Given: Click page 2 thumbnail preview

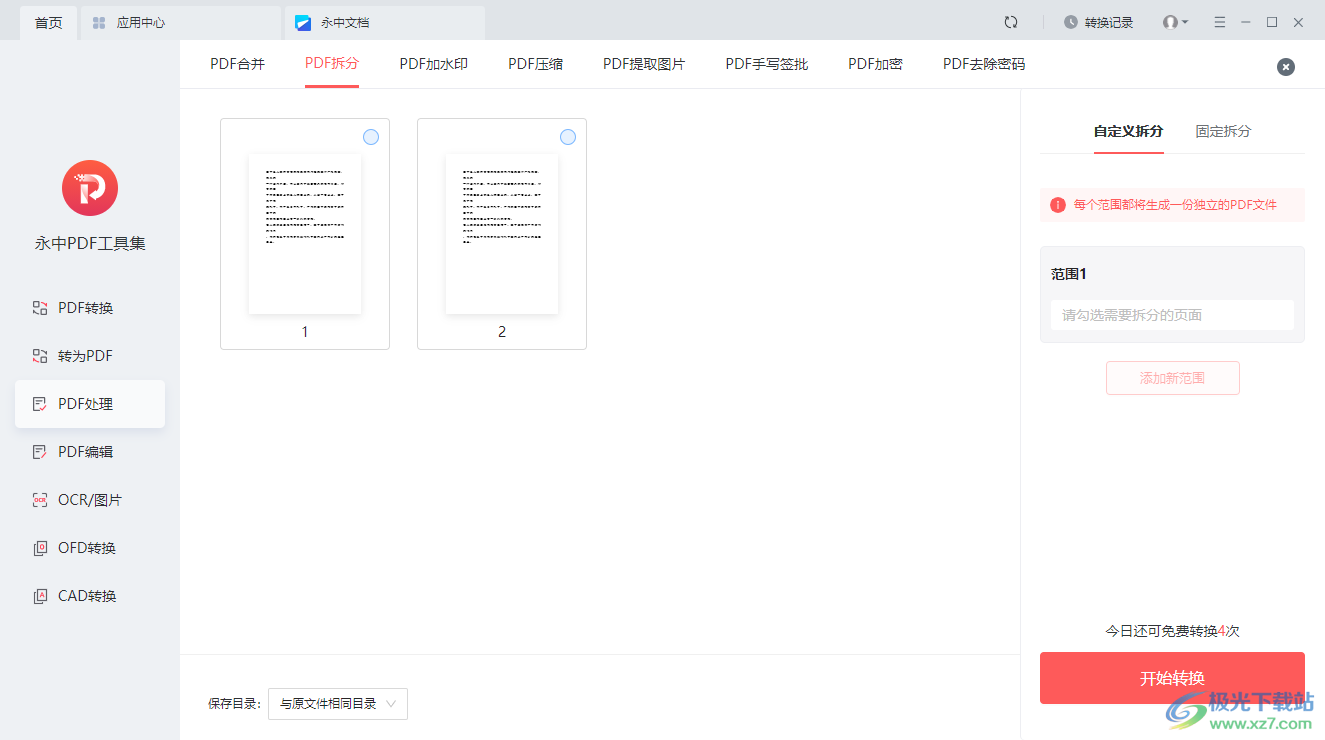Looking at the screenshot, I should click(502, 235).
